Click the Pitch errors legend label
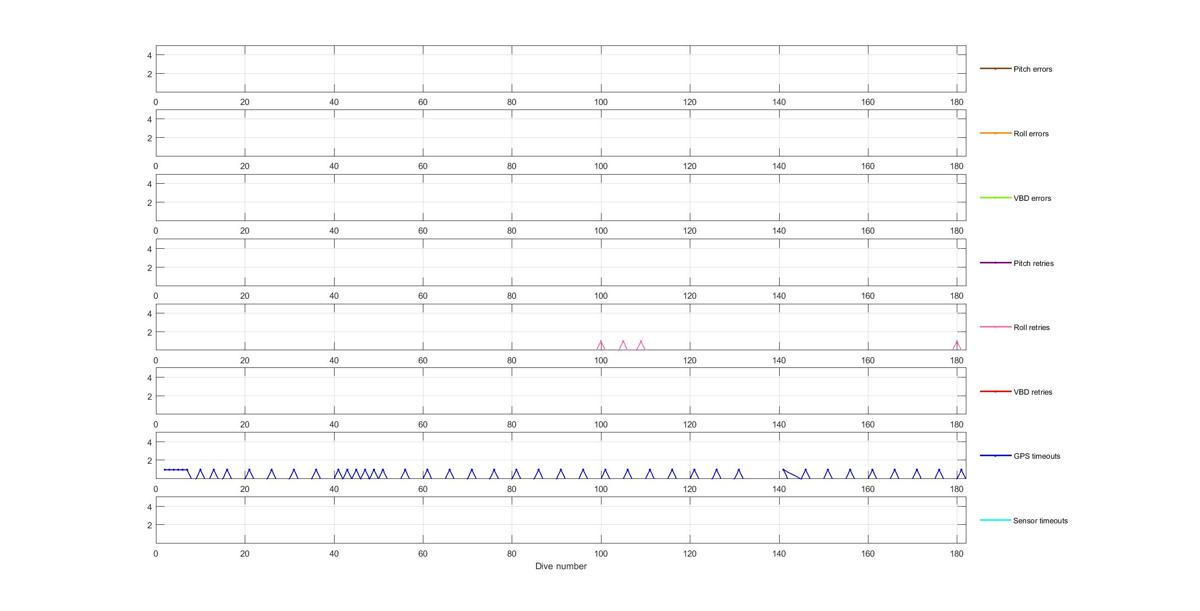This screenshot has width=1200, height=611. click(x=1033, y=69)
